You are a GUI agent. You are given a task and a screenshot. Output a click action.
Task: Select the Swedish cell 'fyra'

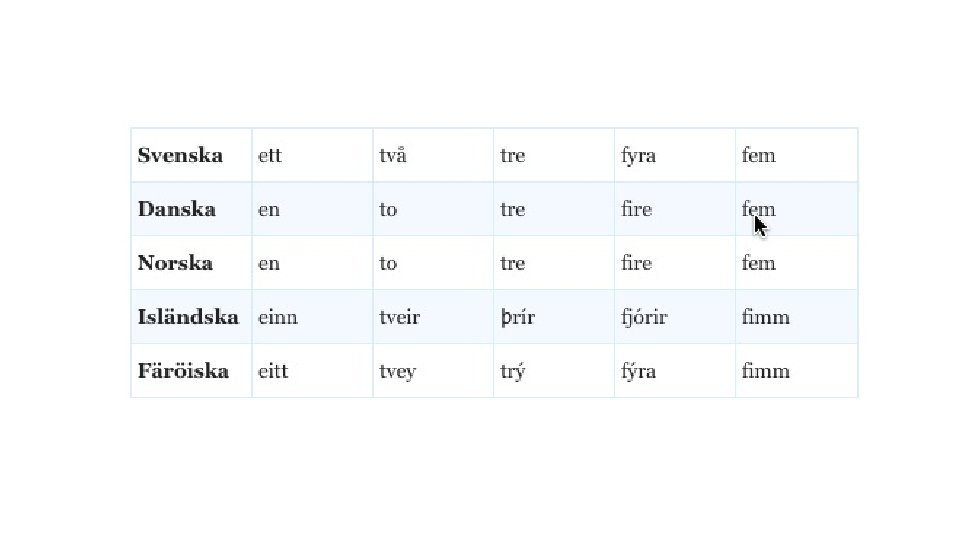pyautogui.click(x=638, y=155)
